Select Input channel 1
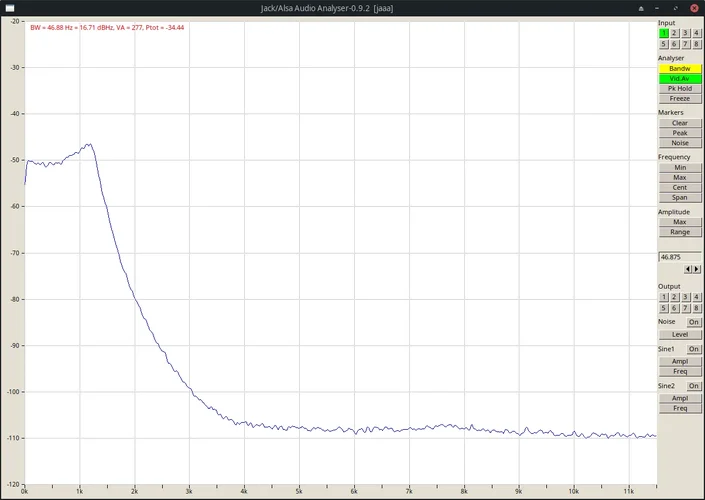The height and width of the screenshot is (500, 705). [664, 33]
